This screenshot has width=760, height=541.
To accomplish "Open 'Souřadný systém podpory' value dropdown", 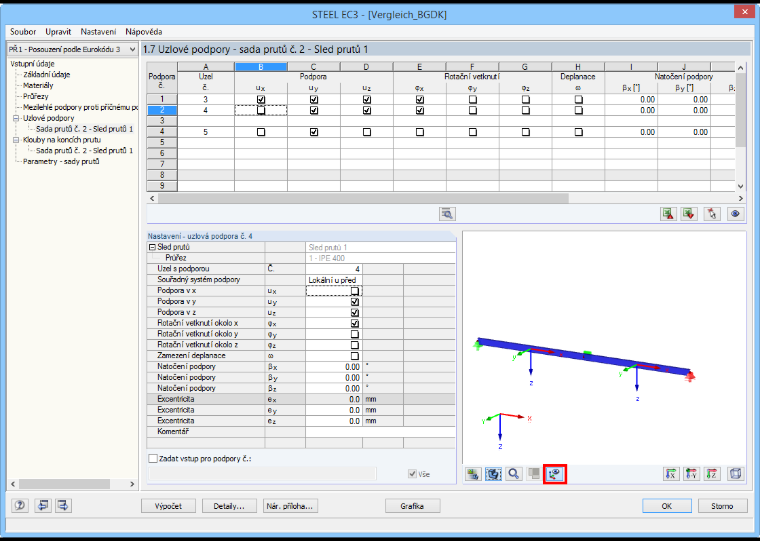I will pyautogui.click(x=334, y=280).
